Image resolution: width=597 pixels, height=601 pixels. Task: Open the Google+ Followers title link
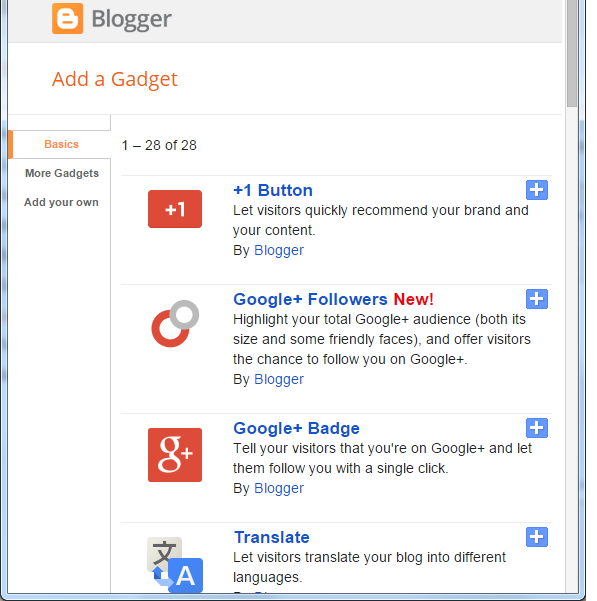(x=310, y=299)
